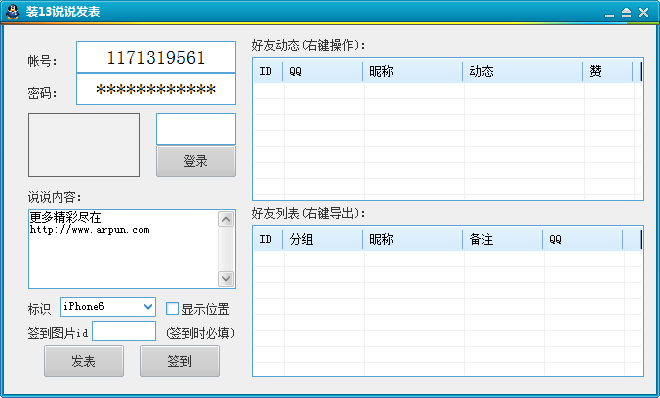Sort 好友列表 by 昵称 column
The image size is (660, 398).
click(412, 240)
